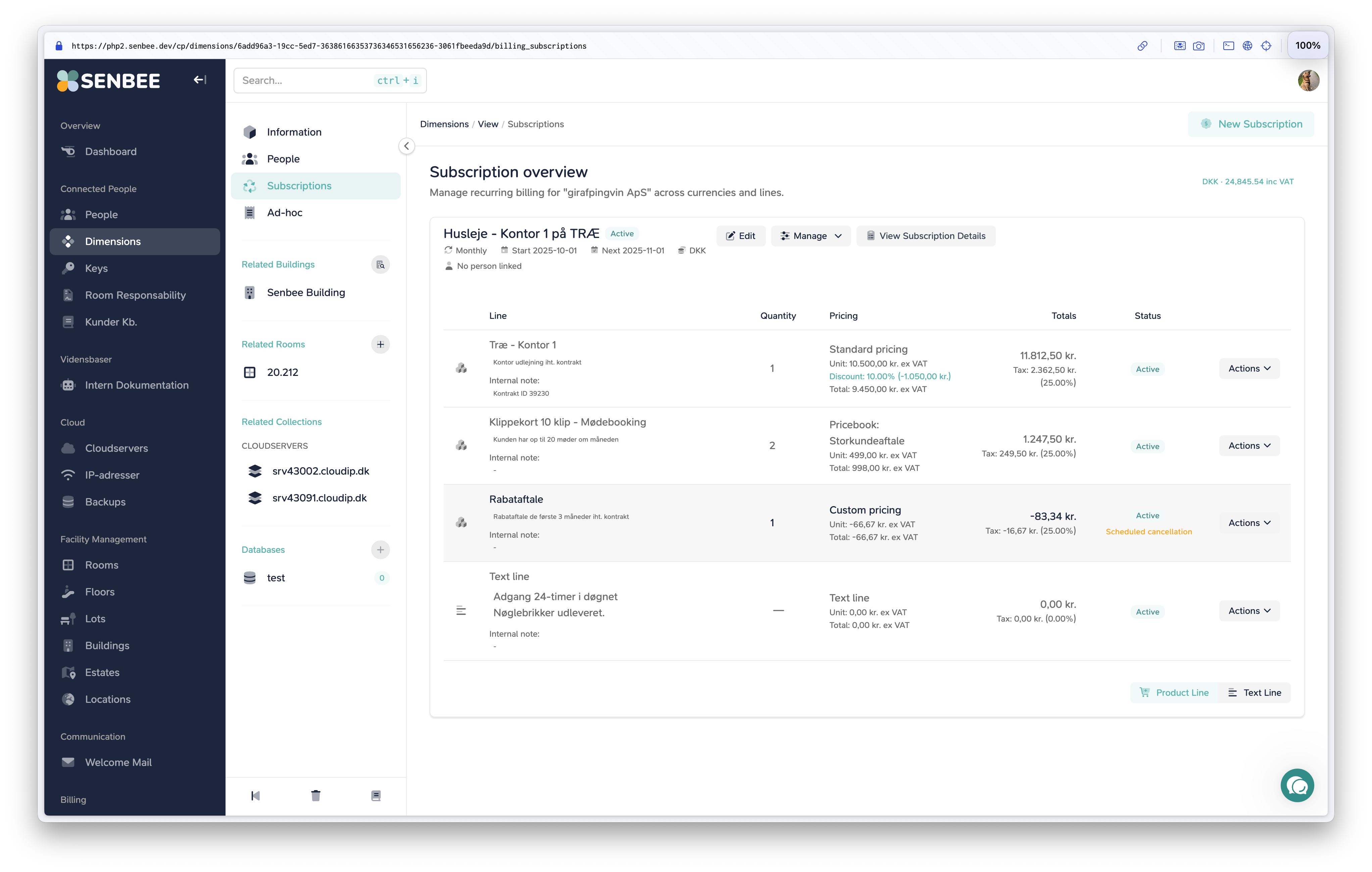Open the user avatar menu

click(x=1308, y=80)
